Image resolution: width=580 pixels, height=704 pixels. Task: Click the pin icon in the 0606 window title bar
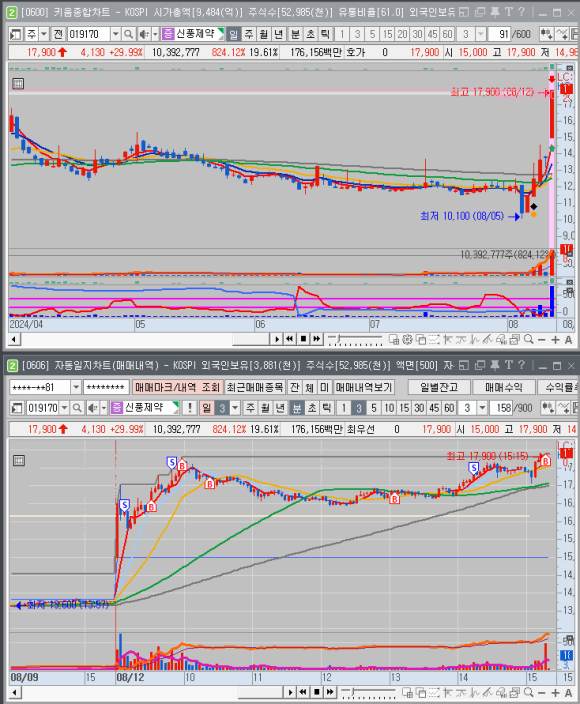pyautogui.click(x=495, y=365)
